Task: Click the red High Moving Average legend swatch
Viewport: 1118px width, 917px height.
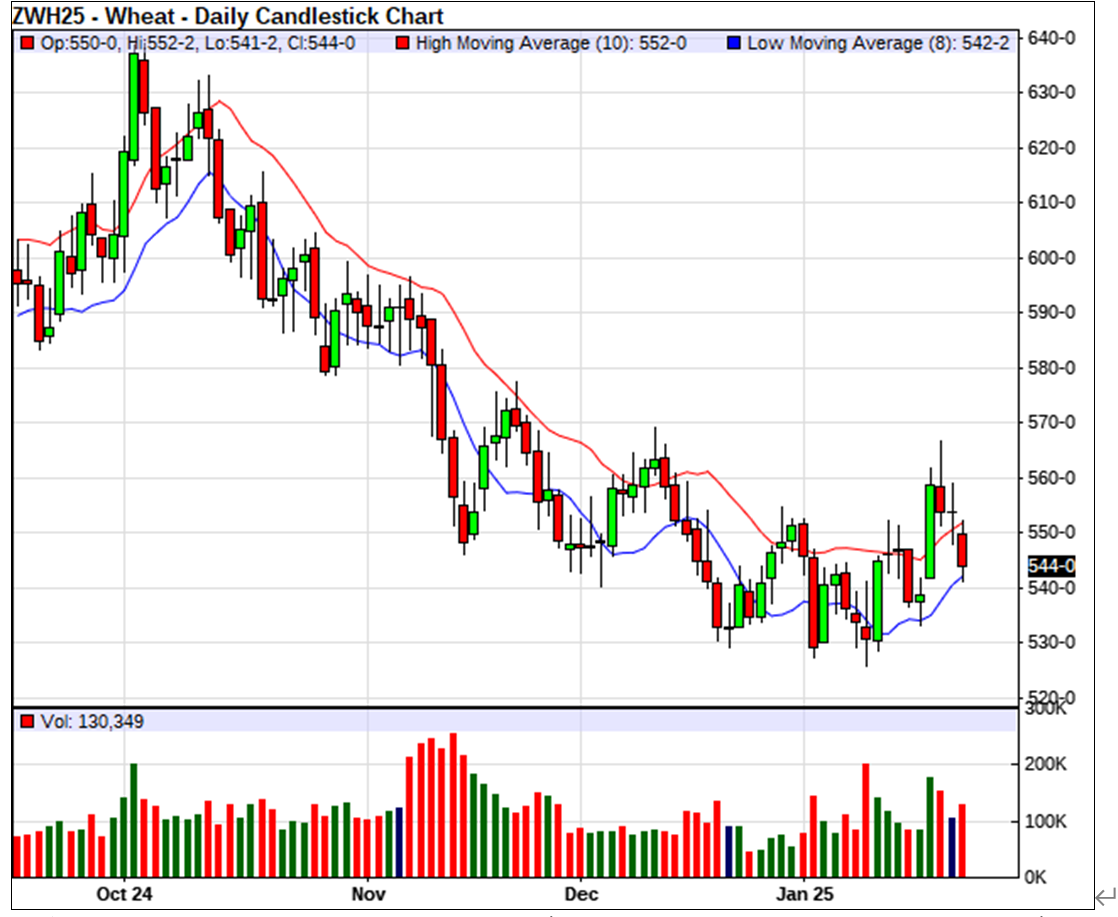Action: (402, 43)
